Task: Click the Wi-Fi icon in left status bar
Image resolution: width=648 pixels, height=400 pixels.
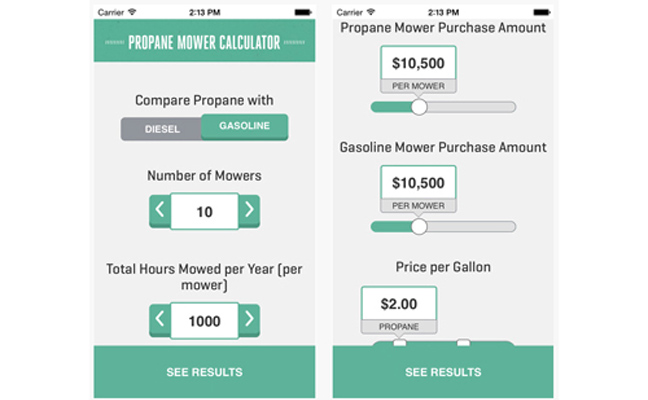Action: pyautogui.click(x=132, y=12)
